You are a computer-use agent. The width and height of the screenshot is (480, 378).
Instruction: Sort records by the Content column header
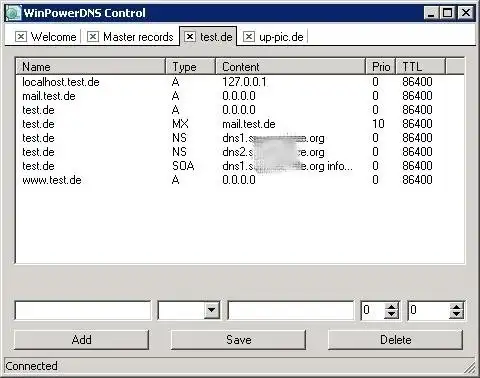[x=290, y=67]
